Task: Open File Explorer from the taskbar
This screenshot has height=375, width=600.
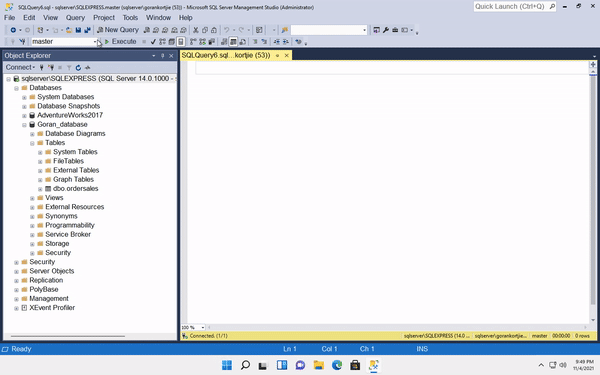Action: pos(319,365)
